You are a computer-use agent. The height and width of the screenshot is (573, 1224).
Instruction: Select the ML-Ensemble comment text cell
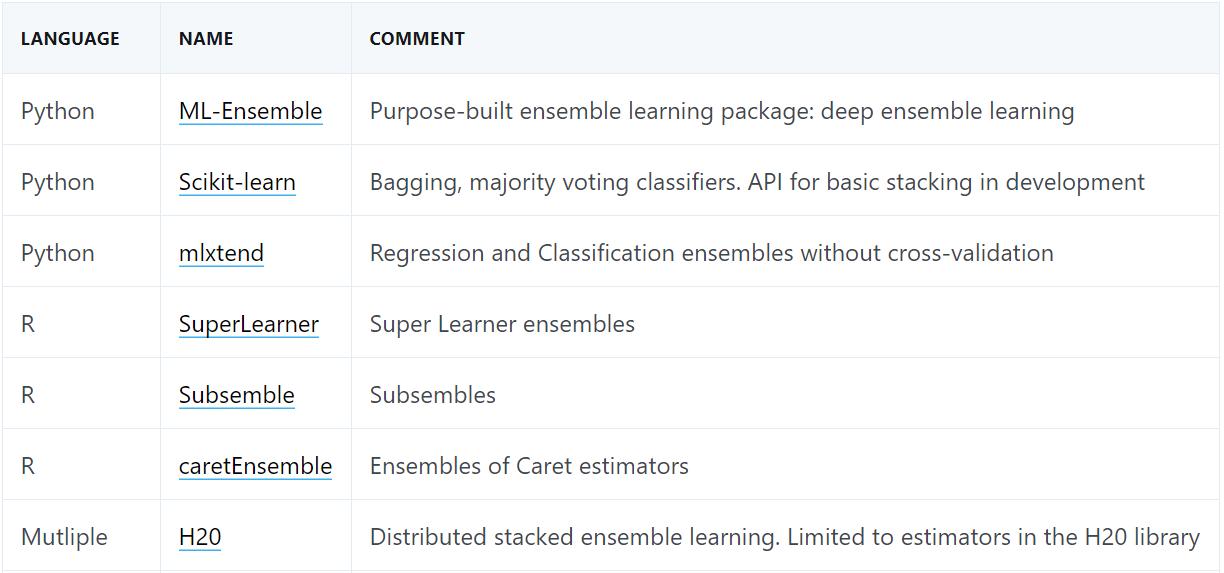[x=722, y=111]
